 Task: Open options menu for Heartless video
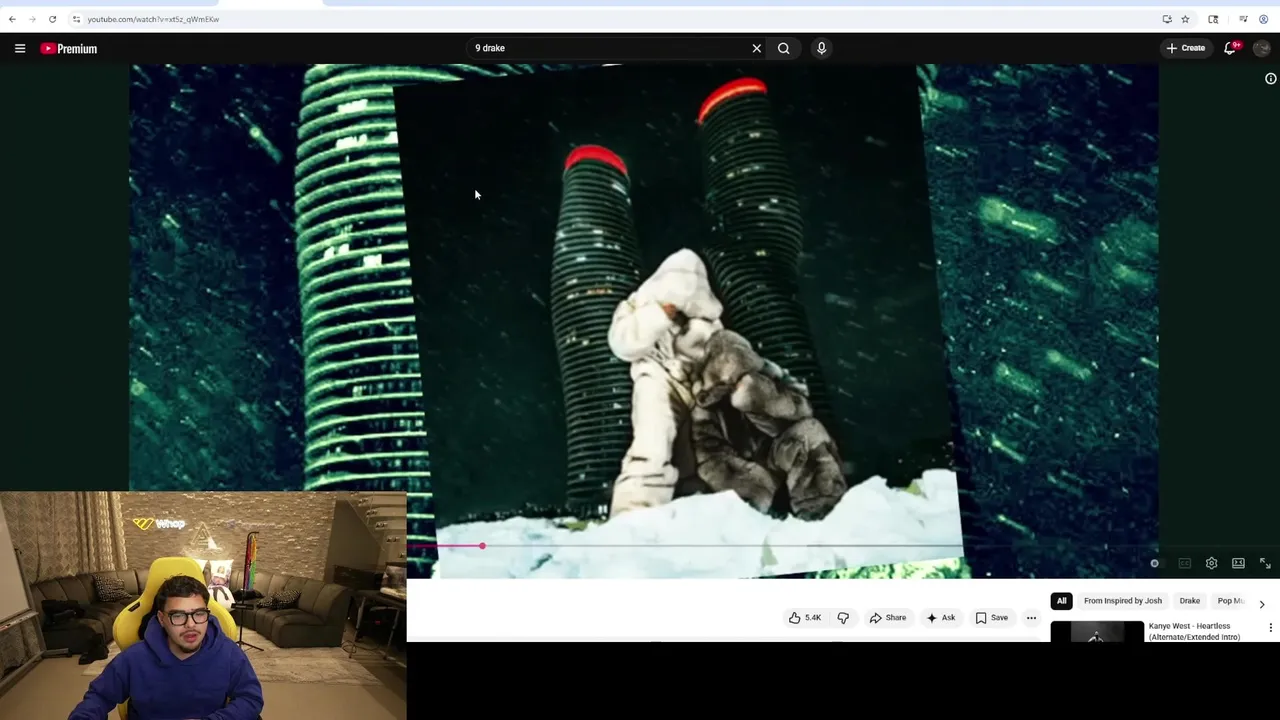[x=1271, y=628]
